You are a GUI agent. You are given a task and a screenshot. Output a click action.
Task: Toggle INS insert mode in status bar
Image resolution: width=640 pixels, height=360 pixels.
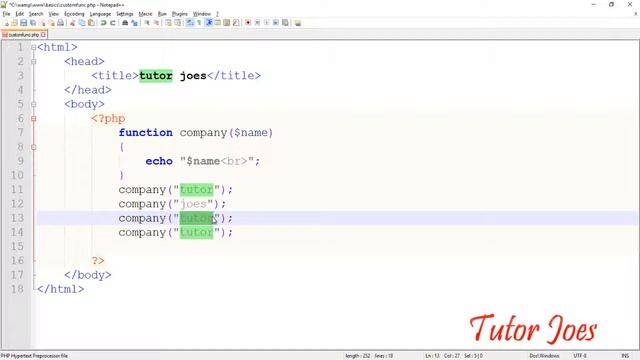624,356
